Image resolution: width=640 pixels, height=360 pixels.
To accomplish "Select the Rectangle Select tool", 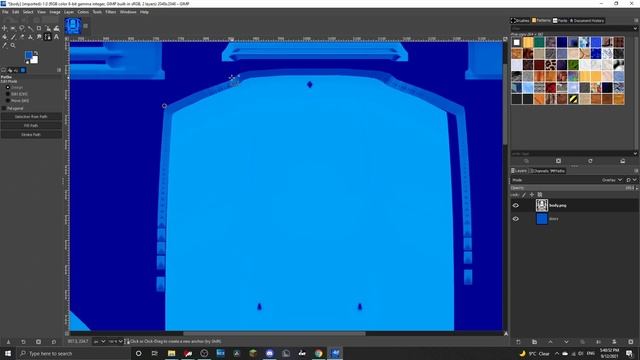I will point(13,28).
